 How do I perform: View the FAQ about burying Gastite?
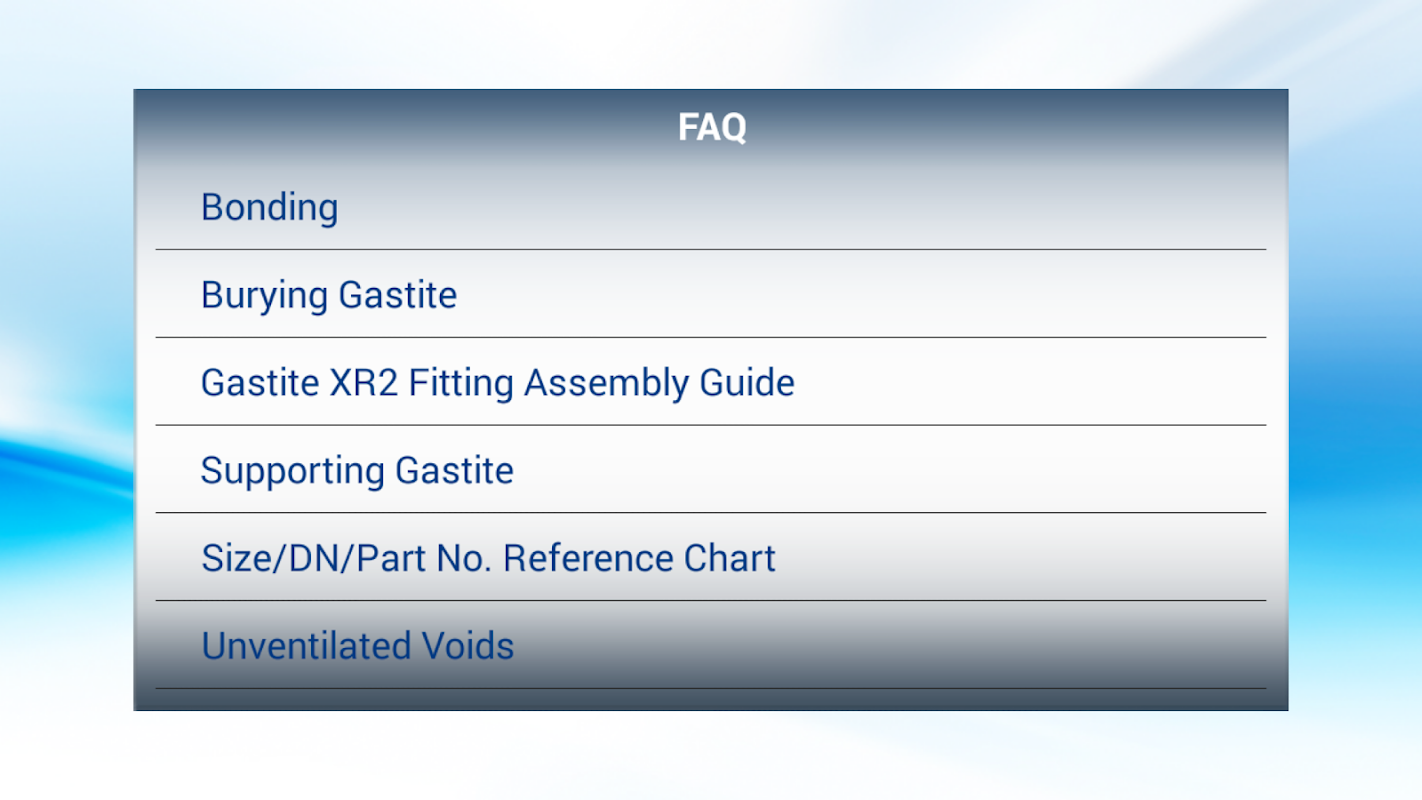[329, 296]
